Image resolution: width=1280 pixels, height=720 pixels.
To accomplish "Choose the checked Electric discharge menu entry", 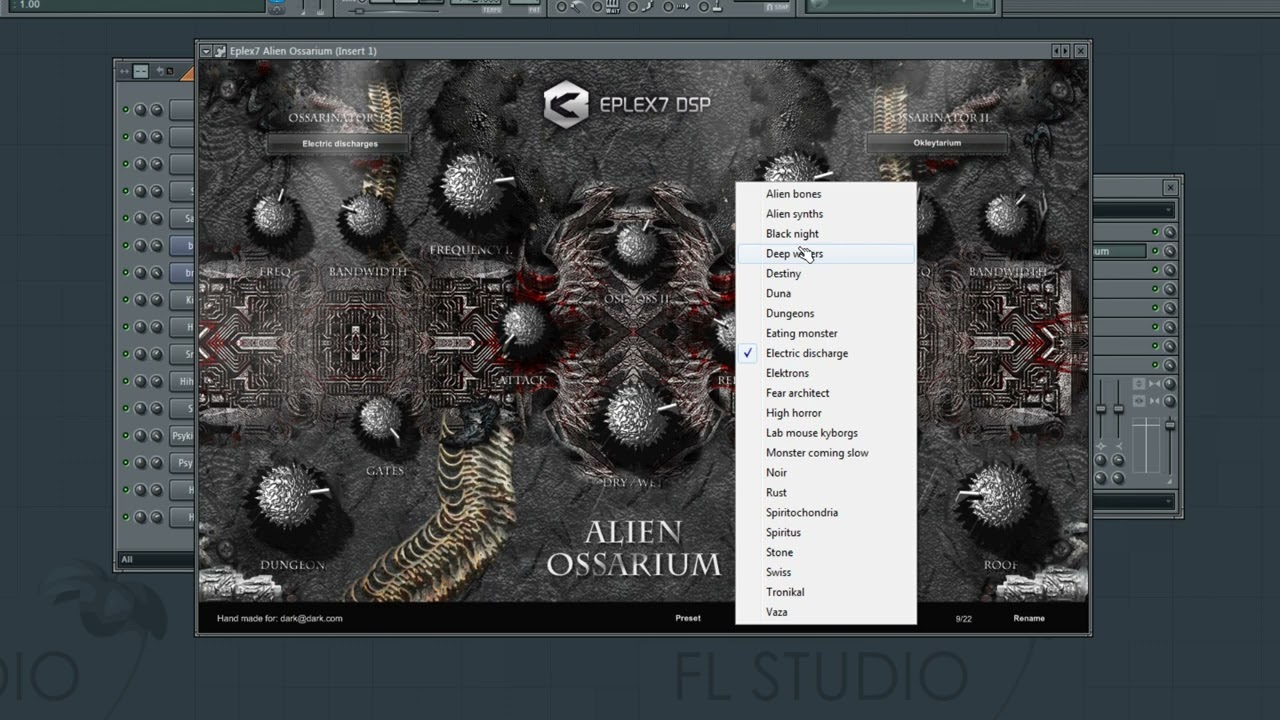I will tap(826, 353).
